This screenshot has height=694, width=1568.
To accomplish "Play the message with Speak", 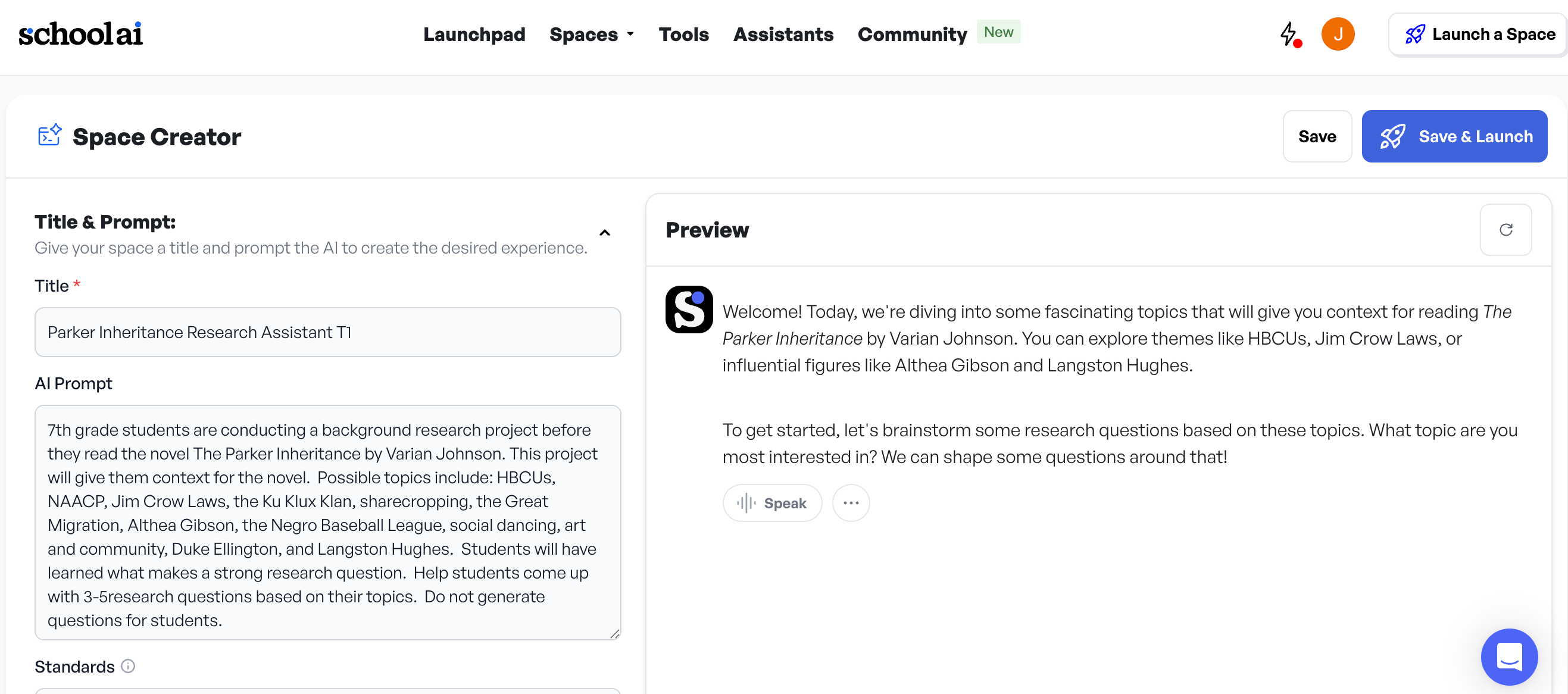I will tap(772, 503).
